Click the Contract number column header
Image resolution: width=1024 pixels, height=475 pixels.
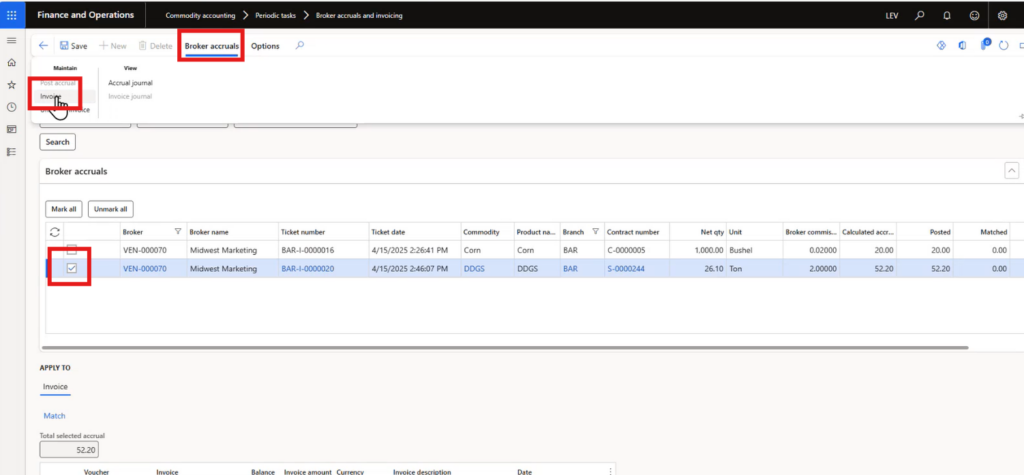coord(633,232)
